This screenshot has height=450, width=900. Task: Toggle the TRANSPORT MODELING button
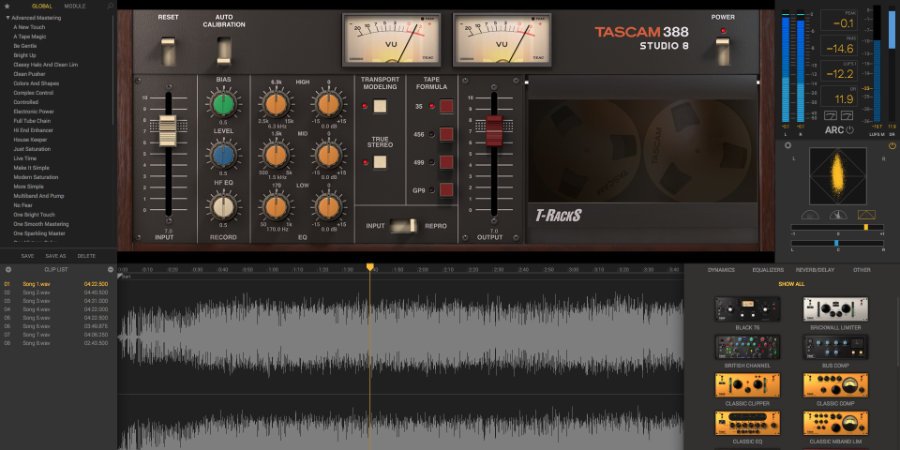[380, 106]
